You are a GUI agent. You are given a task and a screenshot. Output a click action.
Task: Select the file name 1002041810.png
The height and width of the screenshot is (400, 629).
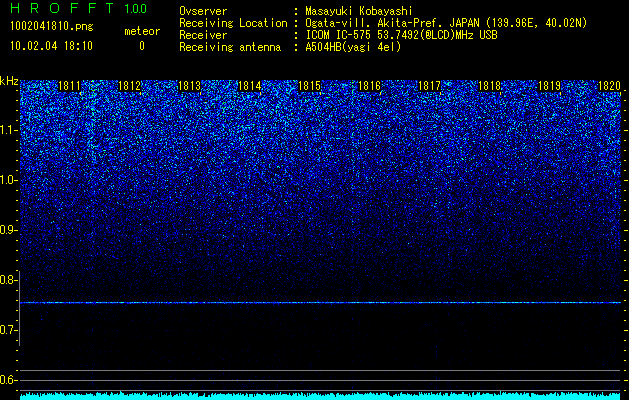tap(52, 27)
